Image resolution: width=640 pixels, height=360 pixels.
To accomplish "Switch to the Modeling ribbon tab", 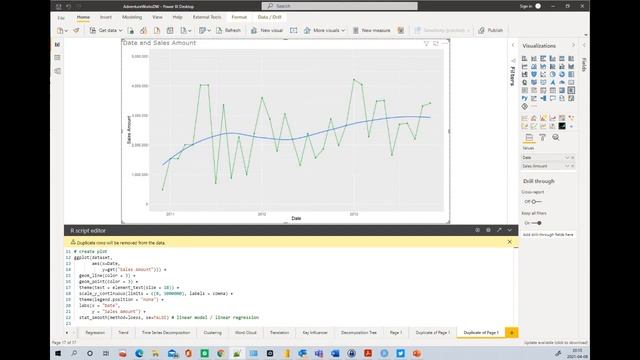I will click(132, 17).
